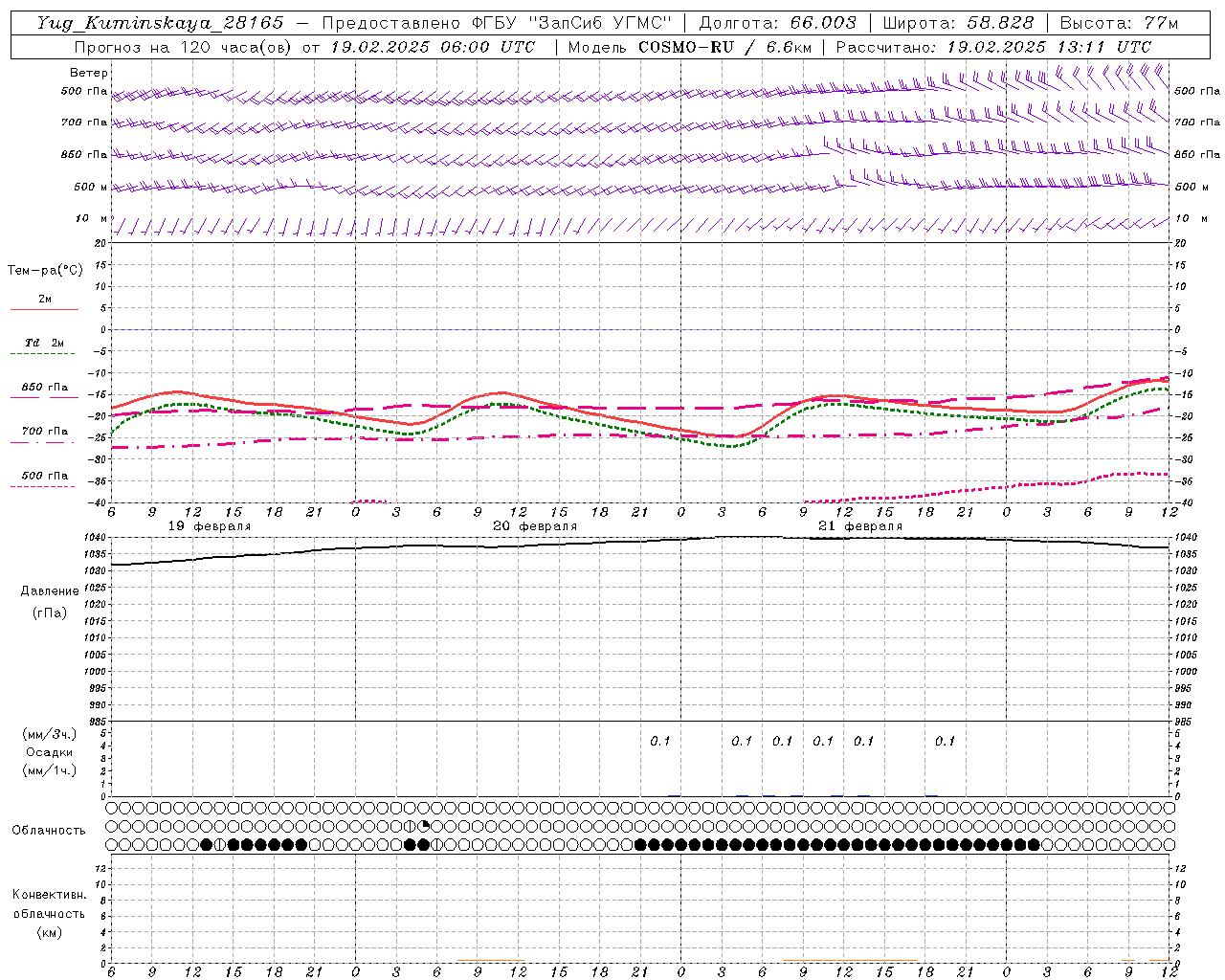Viewport: 1225px width, 980px height.
Task: Click the 700 гПа wind label on left
Action: (x=84, y=122)
